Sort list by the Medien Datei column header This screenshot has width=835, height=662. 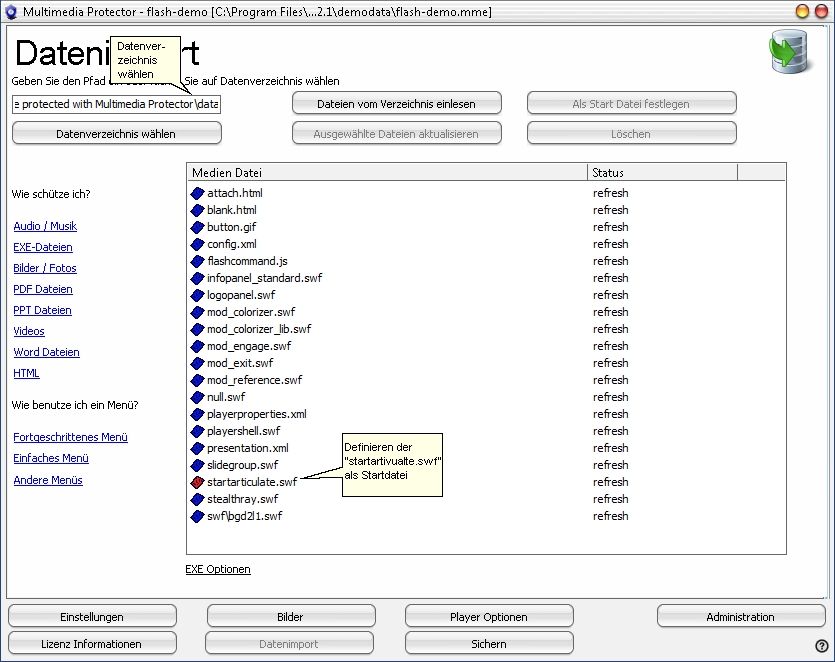(x=386, y=173)
